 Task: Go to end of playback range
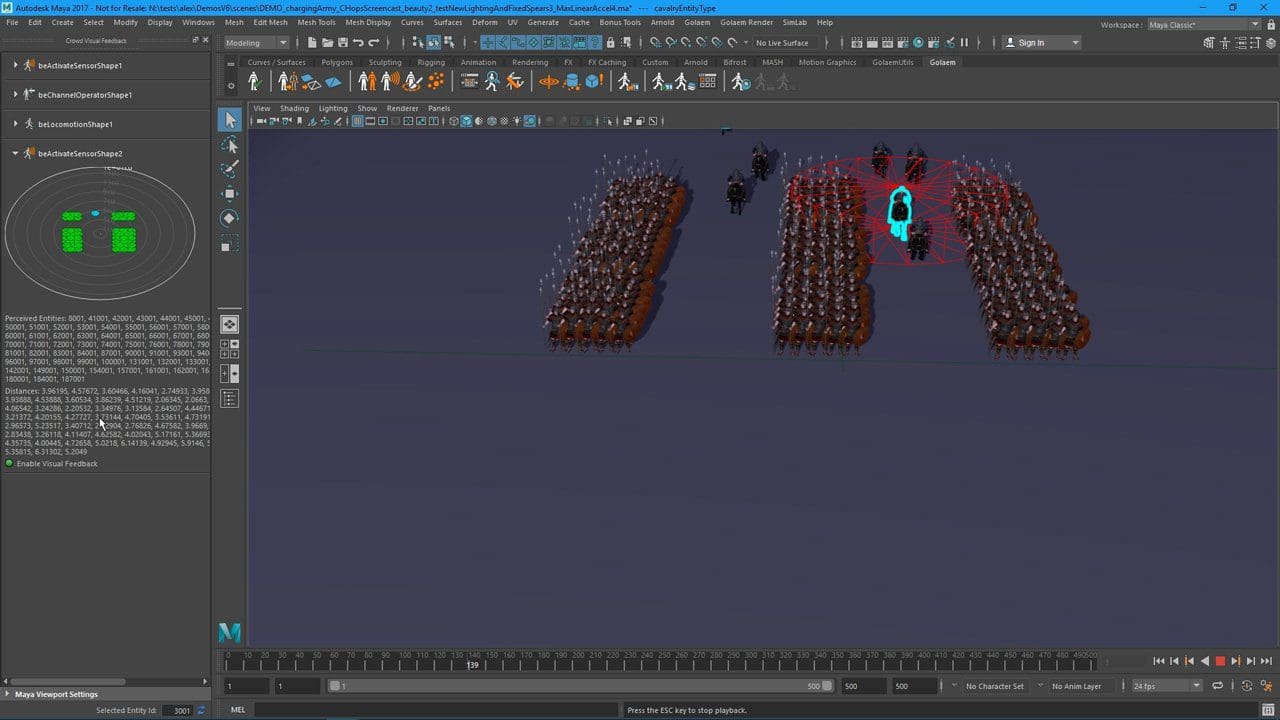click(1267, 661)
